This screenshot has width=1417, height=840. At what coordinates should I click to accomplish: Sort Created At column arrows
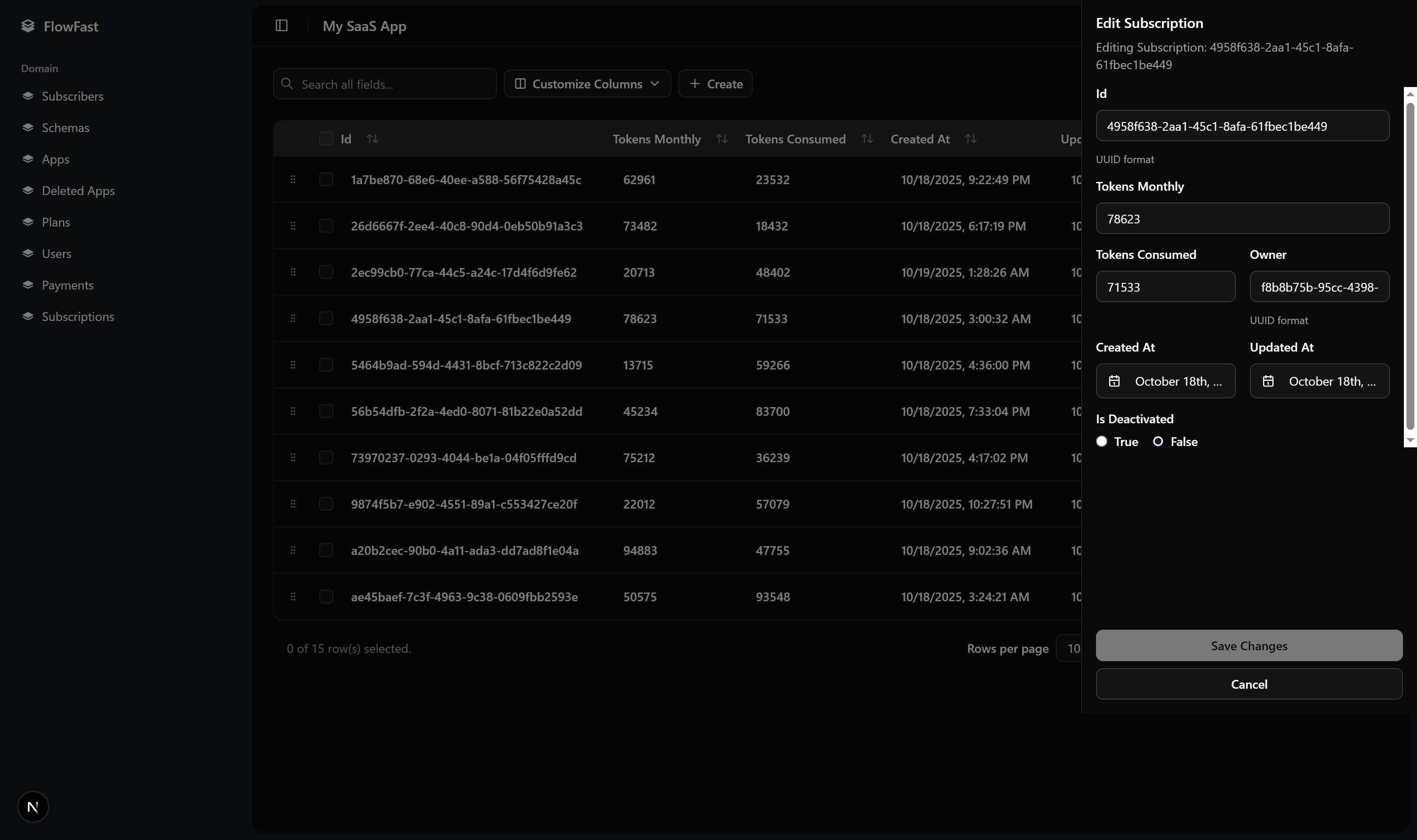pos(970,139)
